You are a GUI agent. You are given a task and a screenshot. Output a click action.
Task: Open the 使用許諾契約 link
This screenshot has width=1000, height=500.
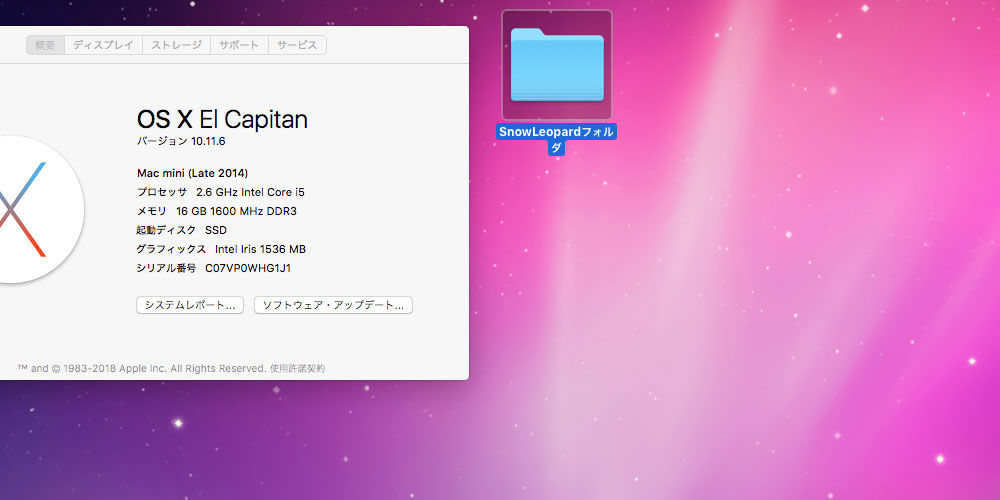tap(297, 369)
